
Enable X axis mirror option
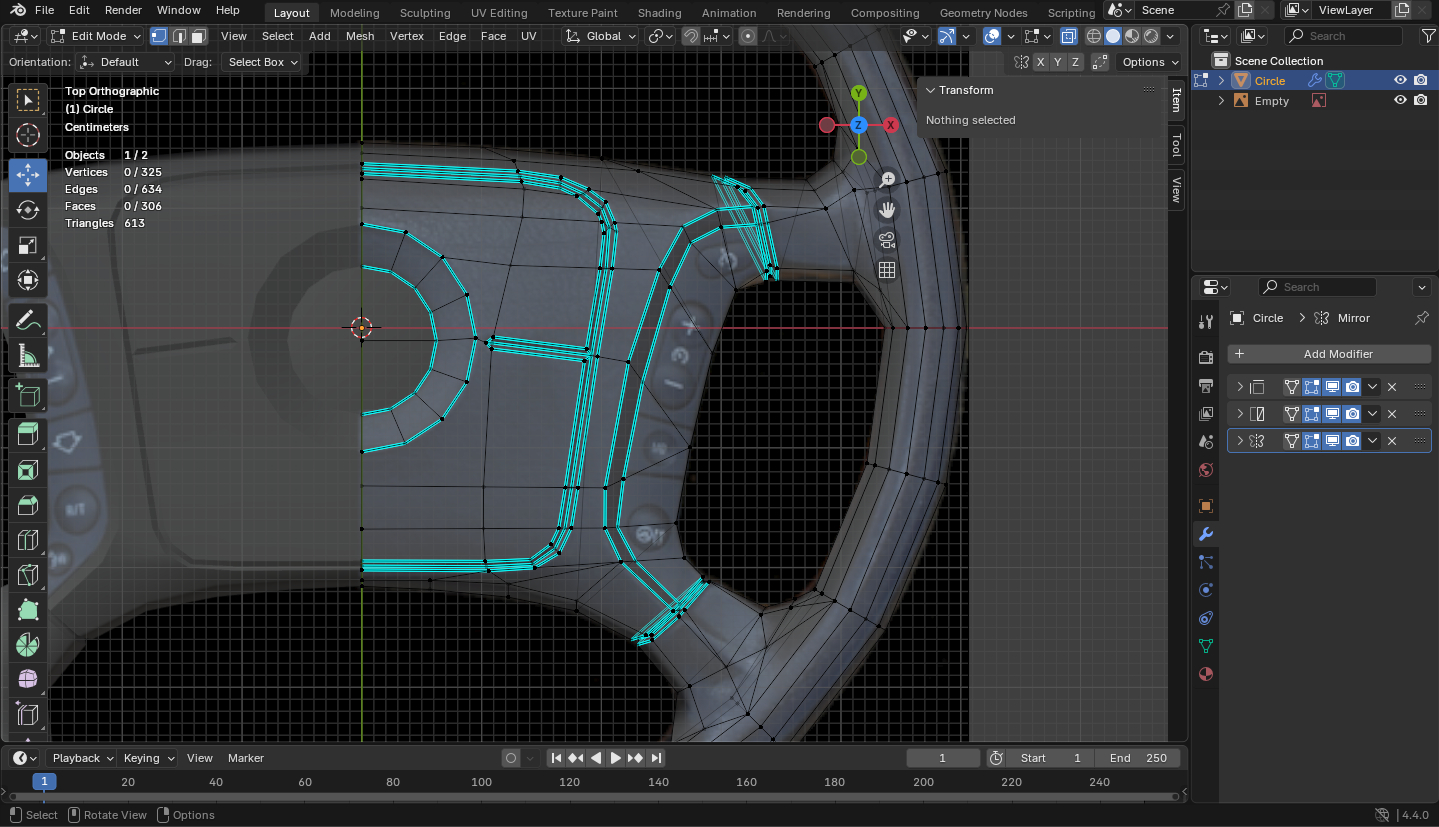pos(1041,62)
